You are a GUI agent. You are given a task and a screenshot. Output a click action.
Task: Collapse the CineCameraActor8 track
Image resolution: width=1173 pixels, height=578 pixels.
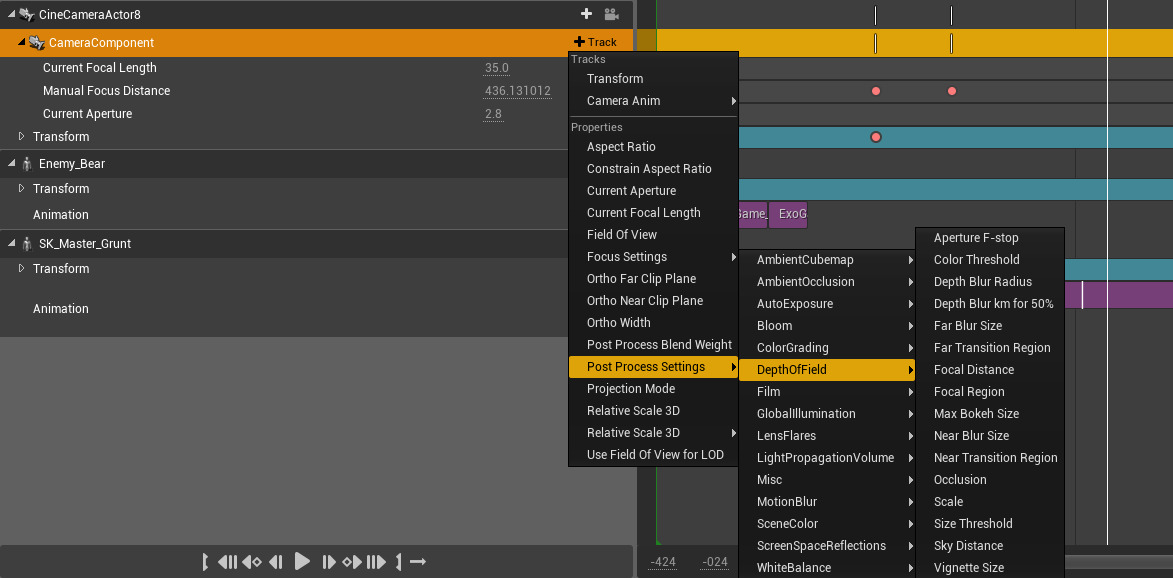(x=11, y=15)
